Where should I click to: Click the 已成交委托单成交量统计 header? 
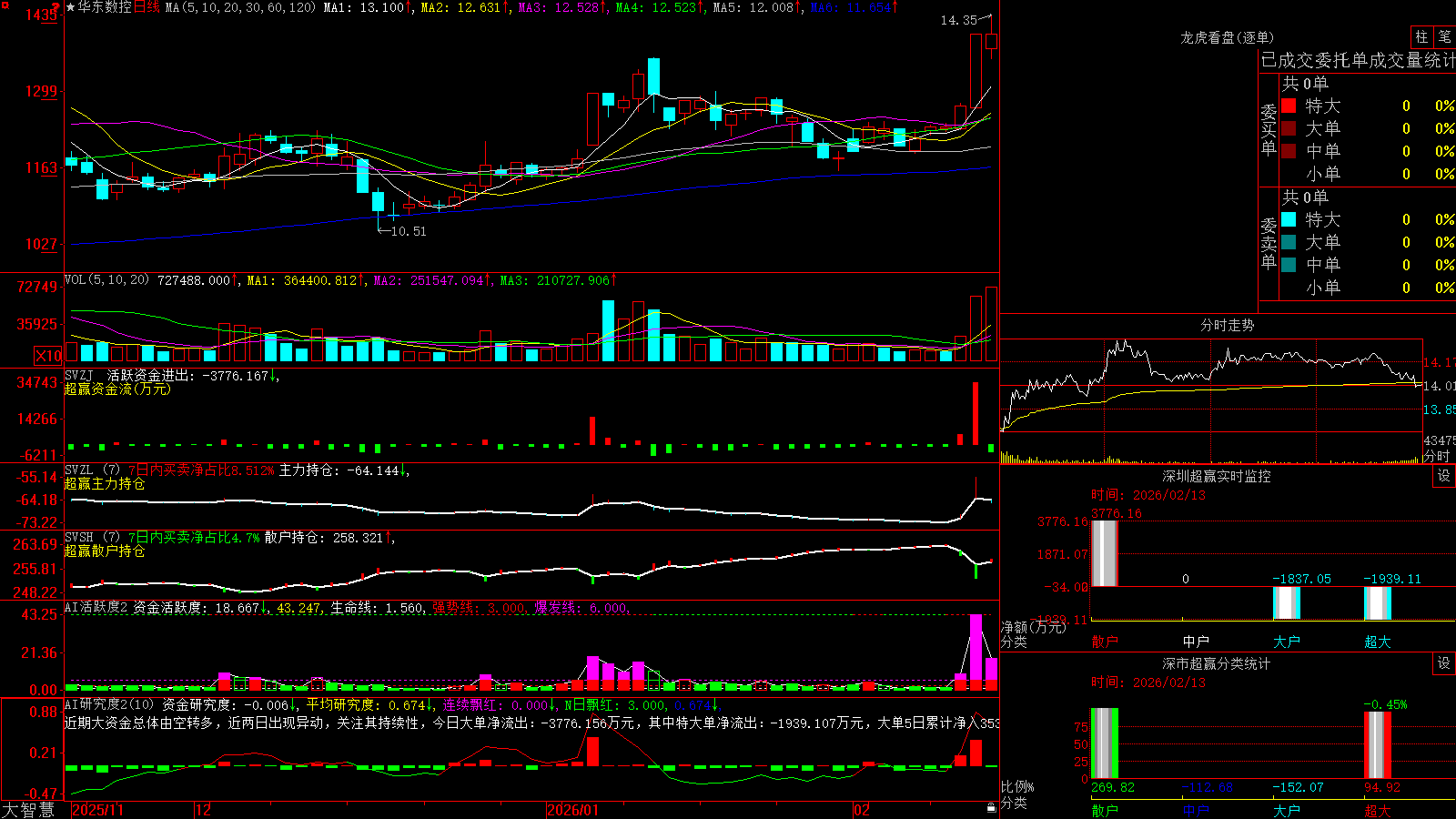[x=1358, y=60]
